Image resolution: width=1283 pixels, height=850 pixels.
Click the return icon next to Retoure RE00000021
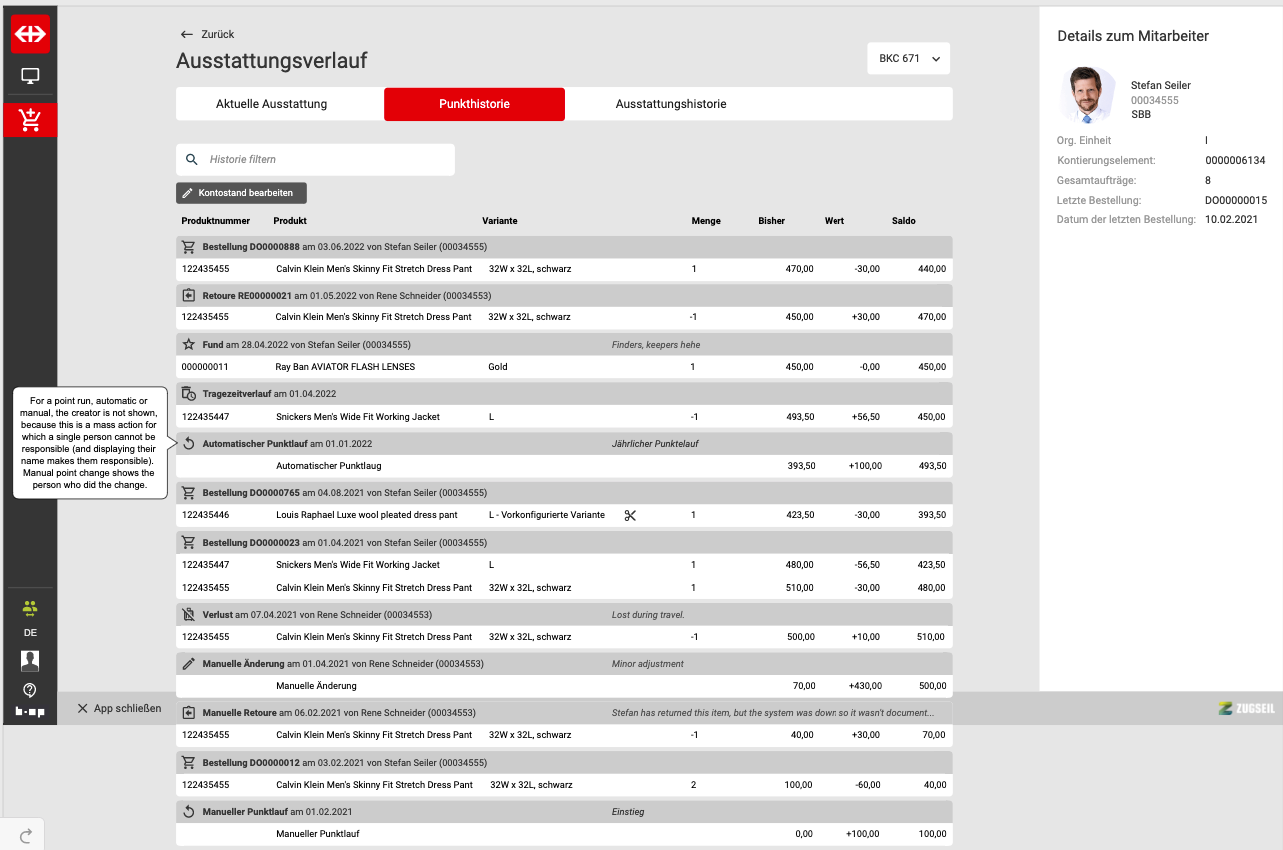[x=188, y=296]
